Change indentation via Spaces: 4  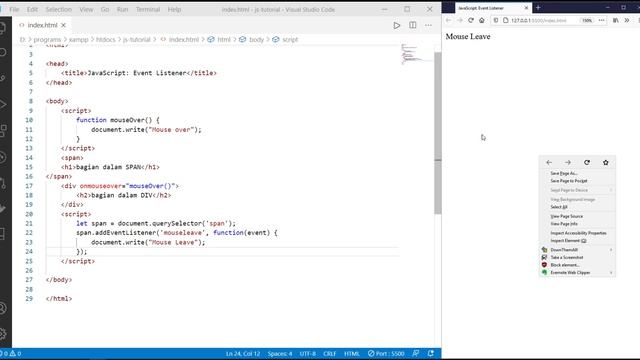click(280, 353)
